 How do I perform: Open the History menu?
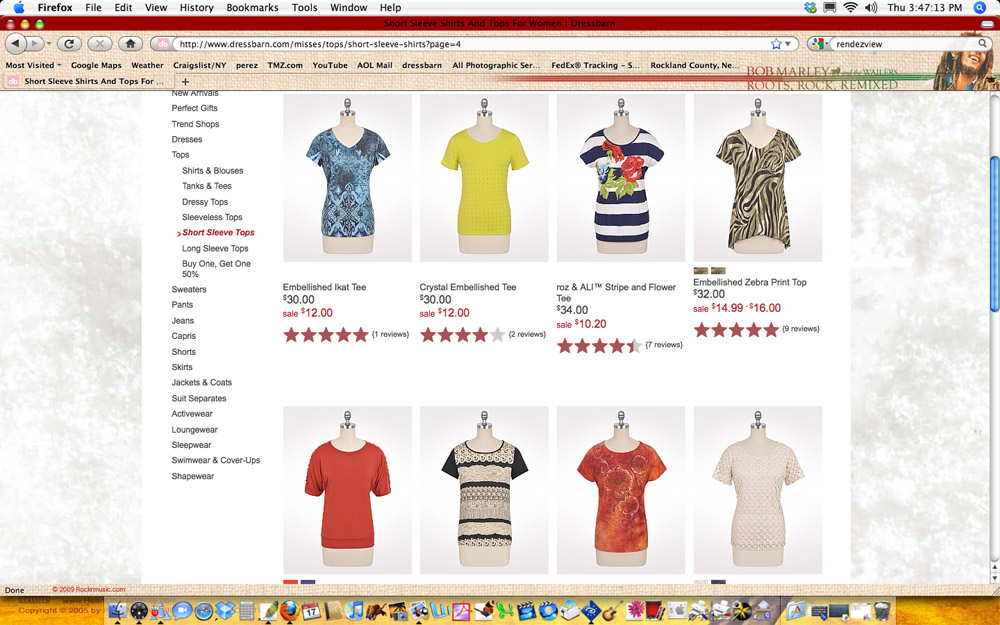[x=196, y=8]
